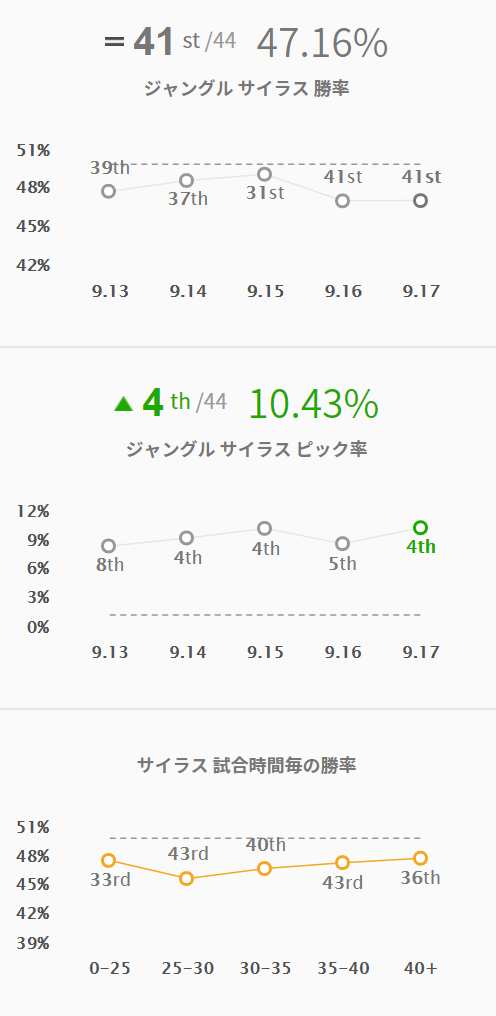Select the 25-30 minute orange data point
496x1016 pixels.
[x=187, y=879]
